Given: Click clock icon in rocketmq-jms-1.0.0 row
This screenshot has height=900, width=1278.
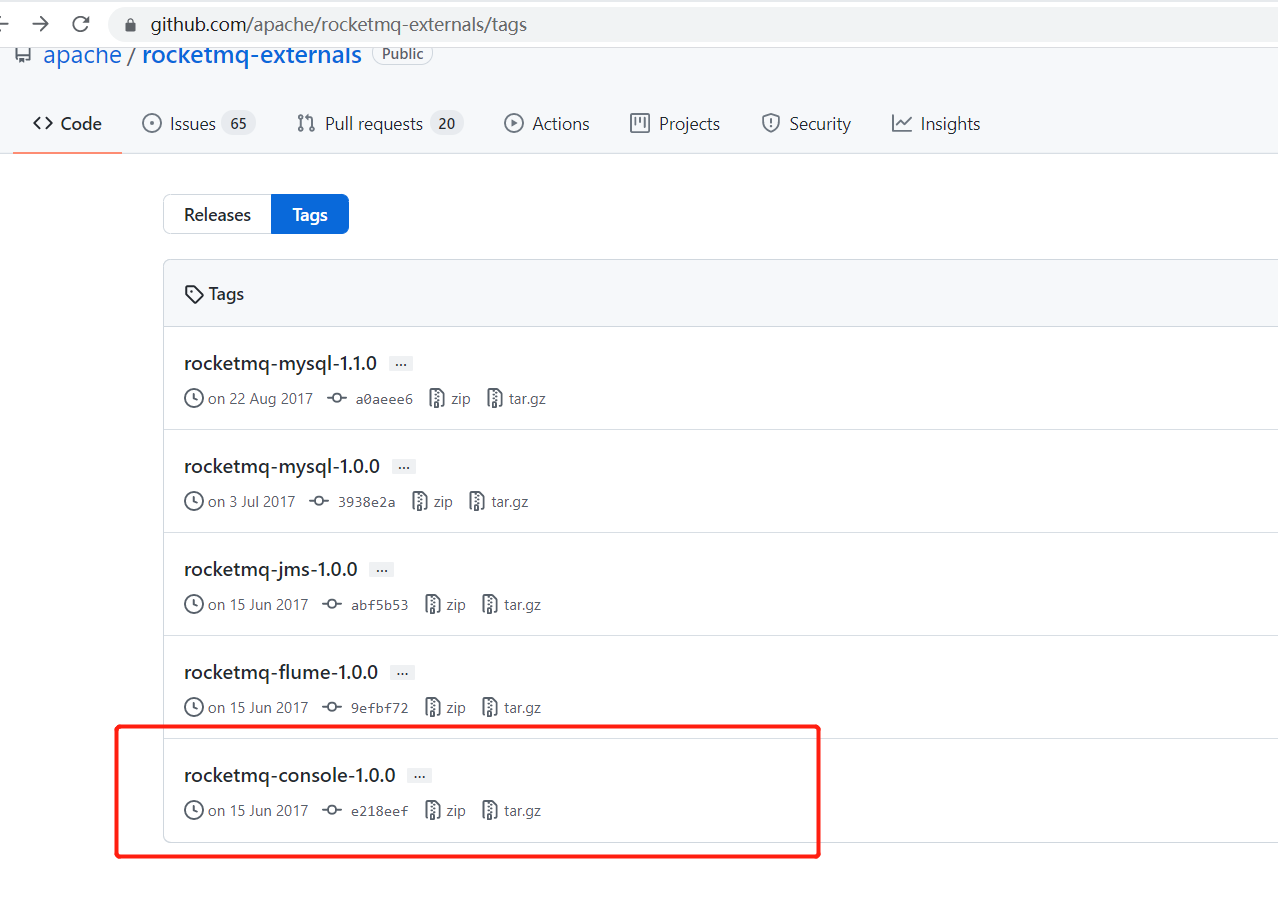Looking at the screenshot, I should pyautogui.click(x=194, y=604).
